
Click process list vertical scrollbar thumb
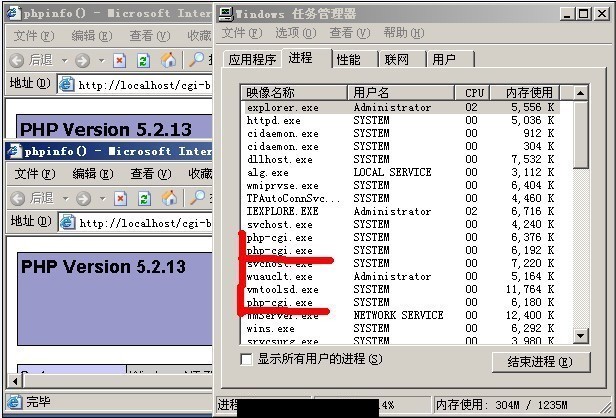click(580, 135)
